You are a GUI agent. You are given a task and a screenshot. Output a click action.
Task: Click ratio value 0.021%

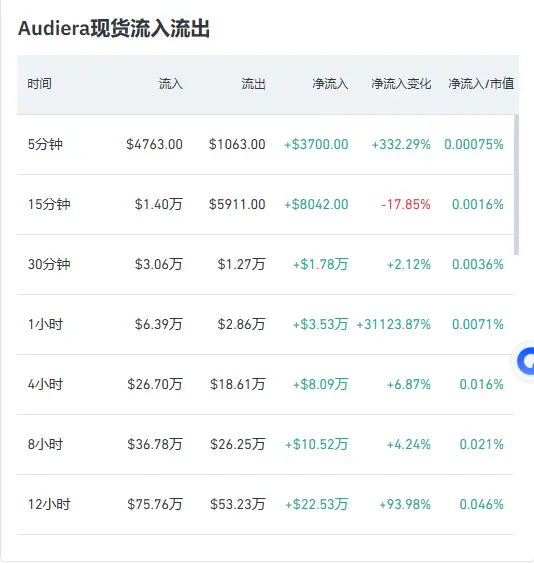(x=482, y=444)
